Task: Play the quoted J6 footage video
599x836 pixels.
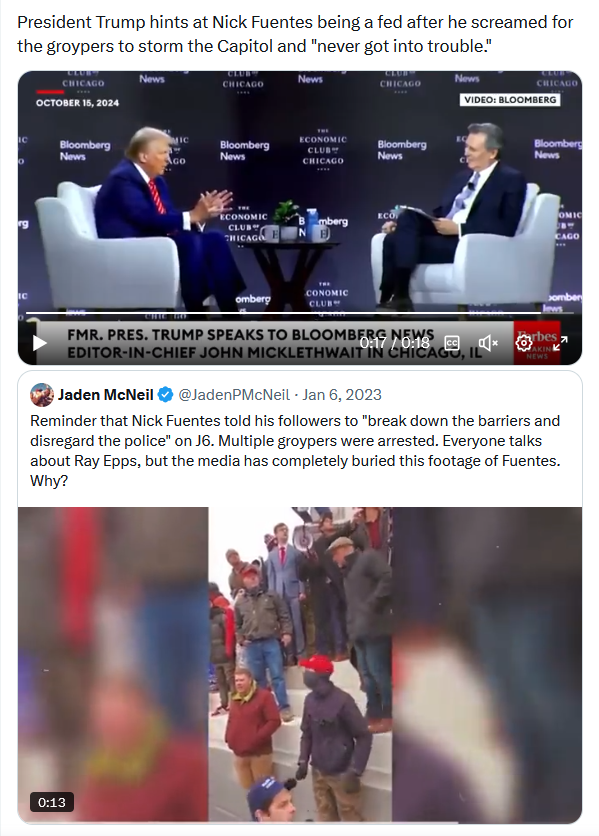Action: click(300, 665)
